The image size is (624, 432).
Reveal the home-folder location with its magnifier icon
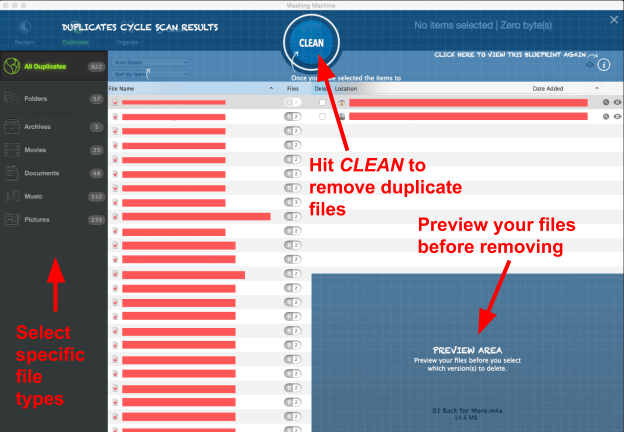pyautogui.click(x=606, y=102)
